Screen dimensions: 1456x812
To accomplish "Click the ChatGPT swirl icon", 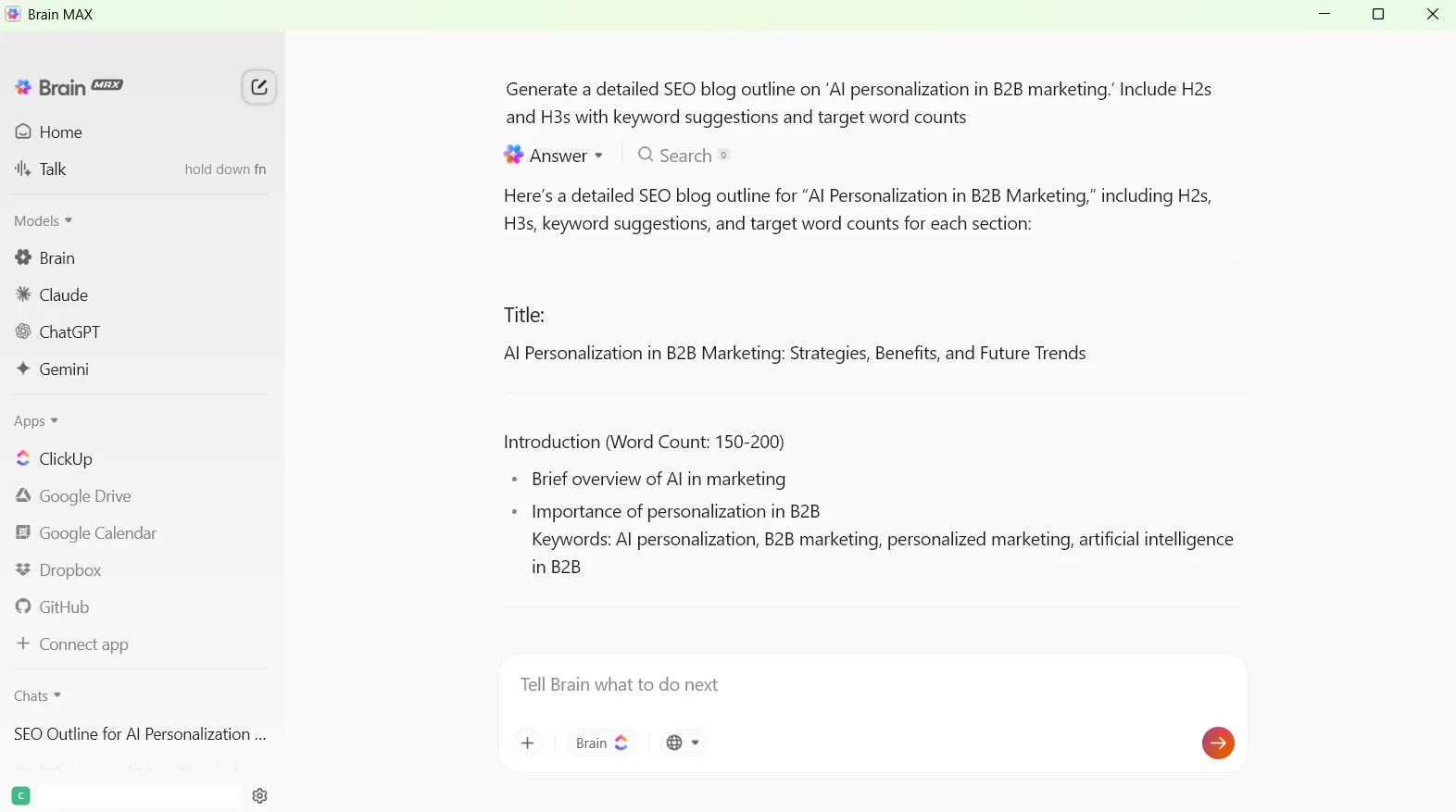I will (x=23, y=331).
